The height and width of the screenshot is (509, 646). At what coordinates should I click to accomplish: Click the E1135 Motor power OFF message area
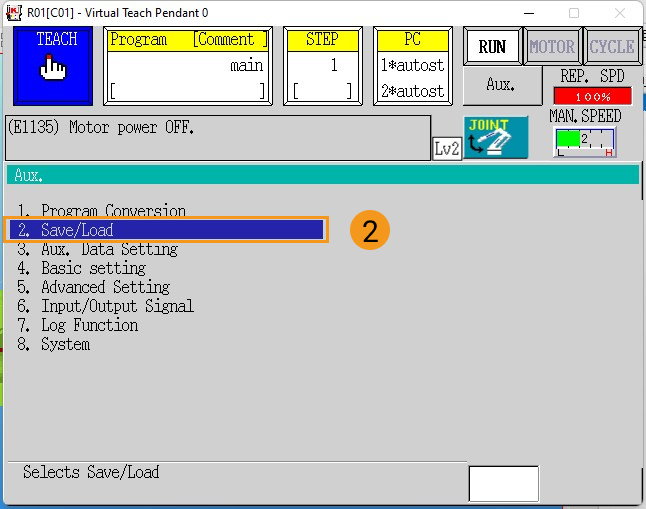click(218, 138)
